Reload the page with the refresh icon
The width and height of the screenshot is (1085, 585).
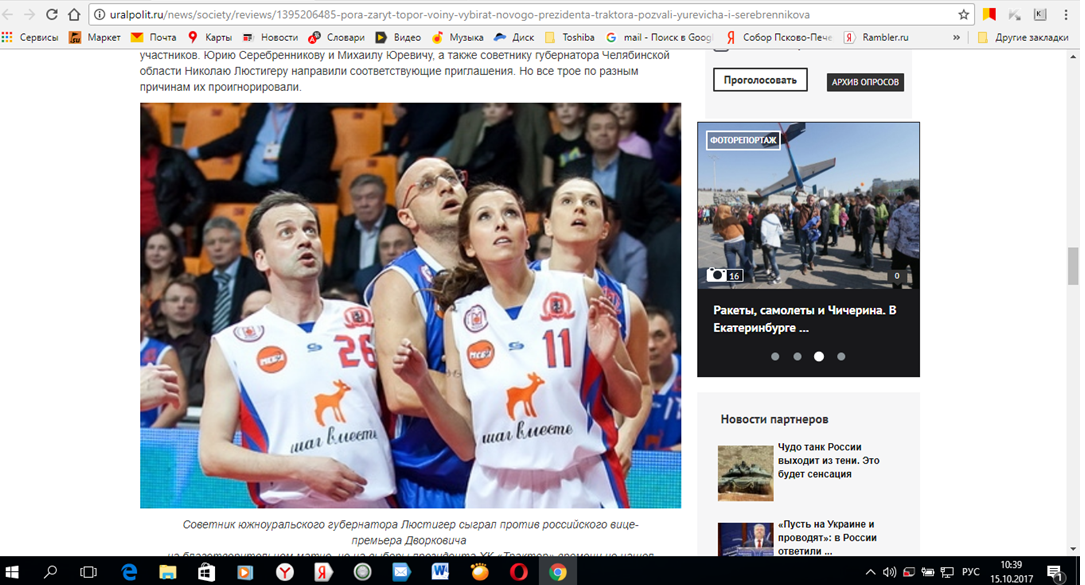point(52,14)
